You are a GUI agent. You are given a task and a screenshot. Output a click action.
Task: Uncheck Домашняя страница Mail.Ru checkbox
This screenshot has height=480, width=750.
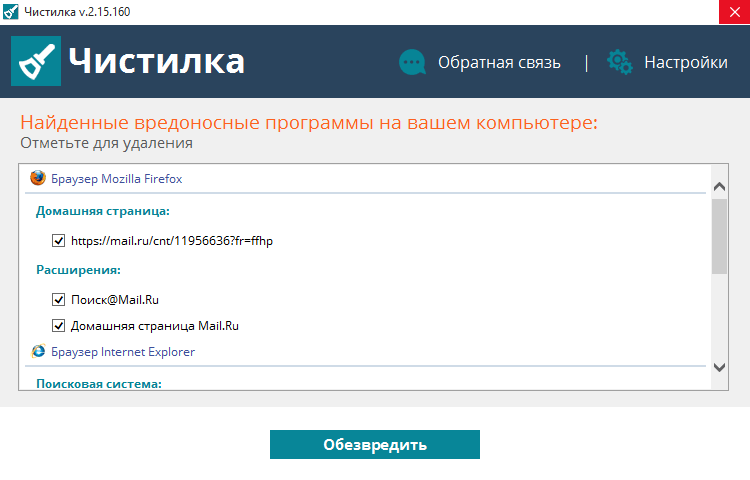(58, 326)
